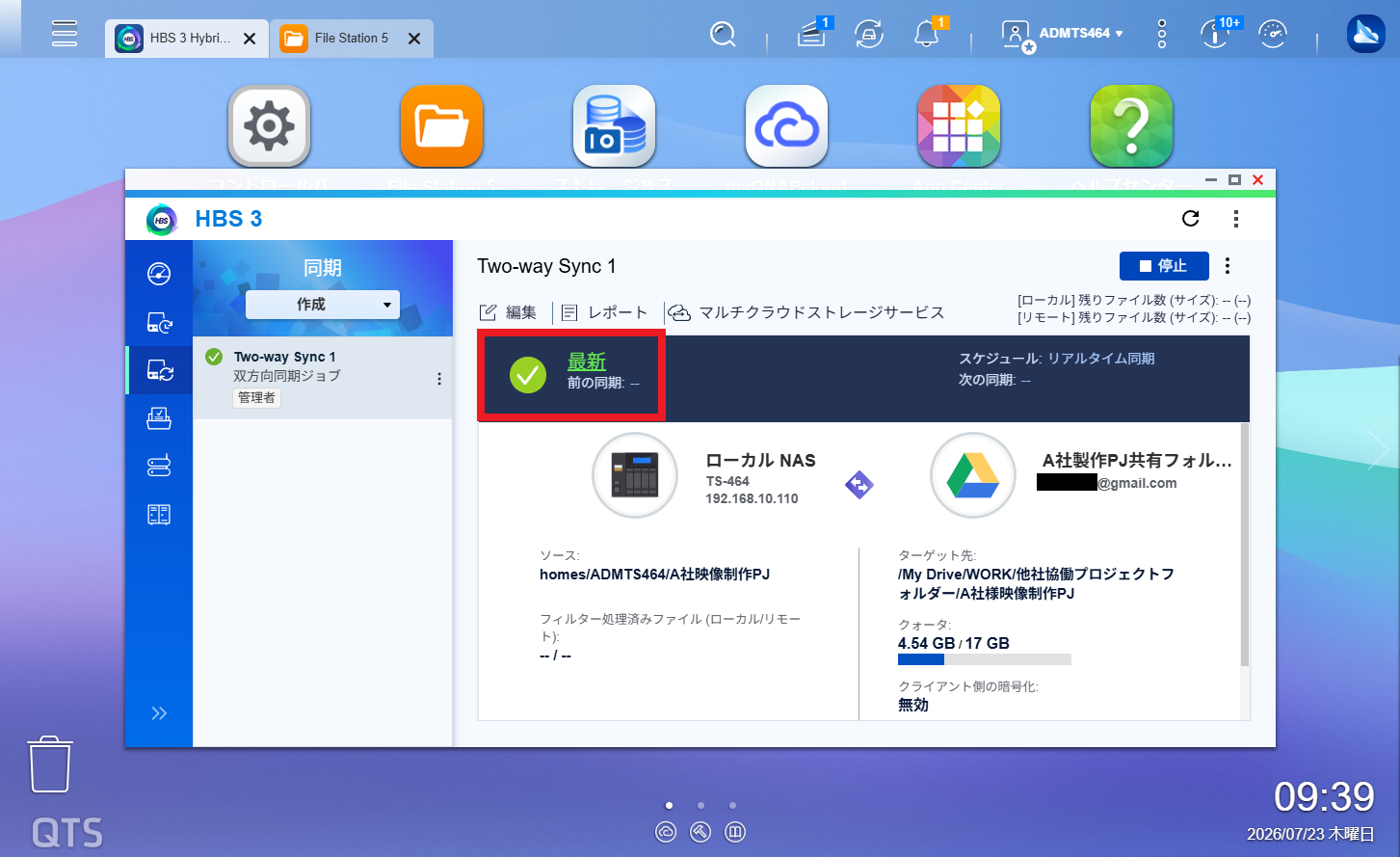Click the 最新 status link
Screen dimensions: 1400x857
click(x=587, y=362)
